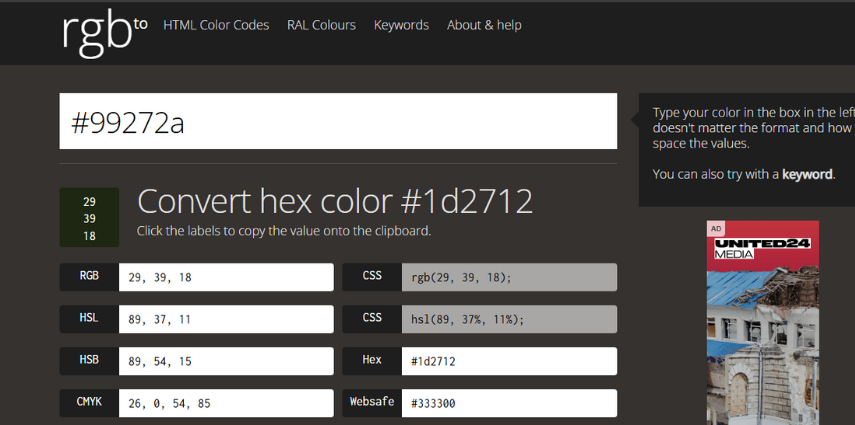Go to the Keywords page
855x425 pixels.
pos(401,25)
